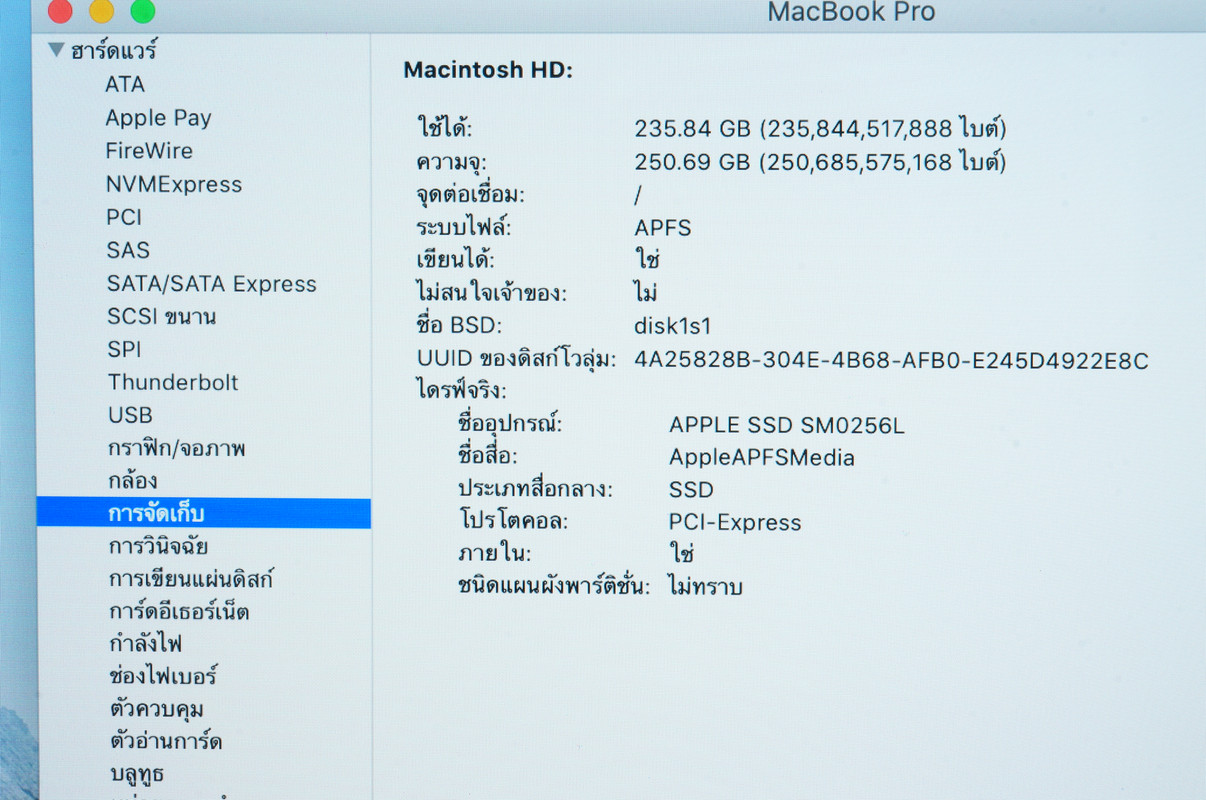This screenshot has height=800, width=1206.
Task: Click the ไดรฟ์จริง physical drive label
Action: (461, 390)
